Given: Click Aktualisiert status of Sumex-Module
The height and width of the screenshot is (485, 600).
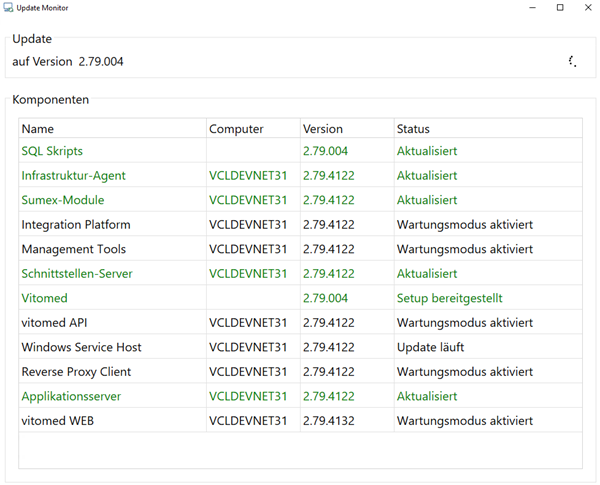Looking at the screenshot, I should 427,200.
